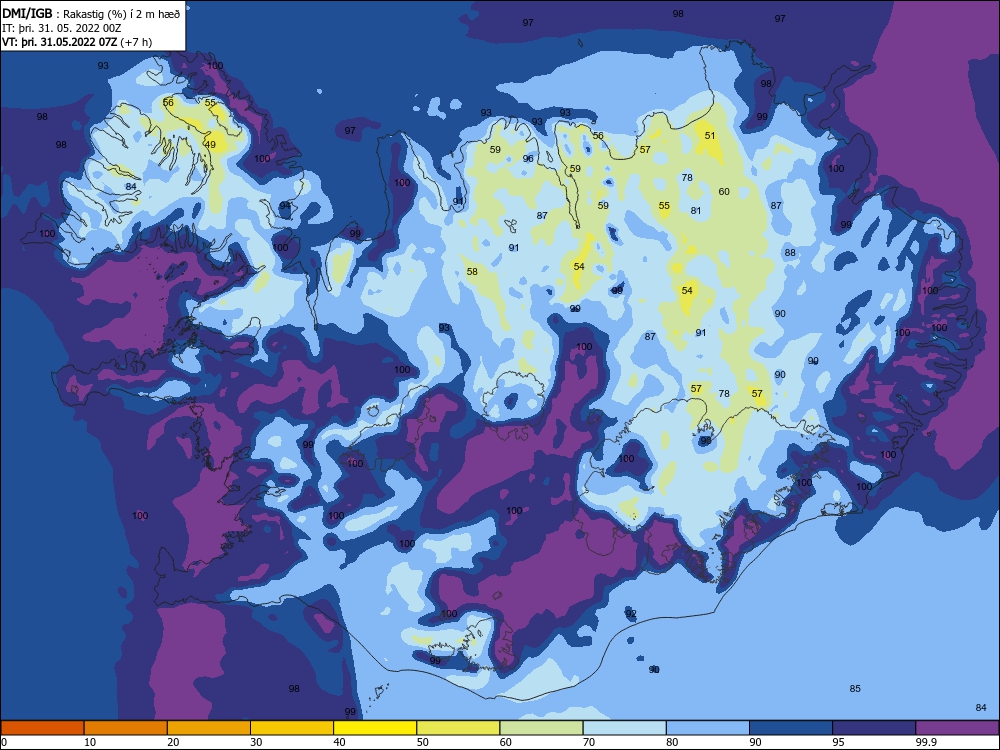Select the medium blue 90–95 legend color segment
This screenshot has height=750, width=1000.
791,728
